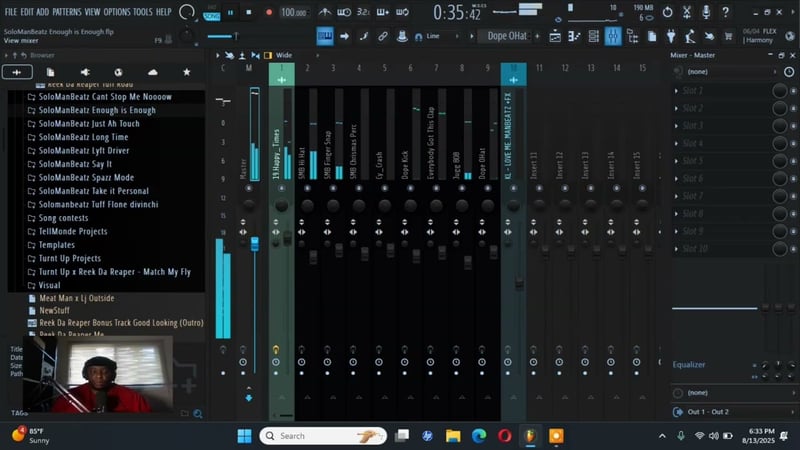Toggle loop recording icon

point(402,12)
